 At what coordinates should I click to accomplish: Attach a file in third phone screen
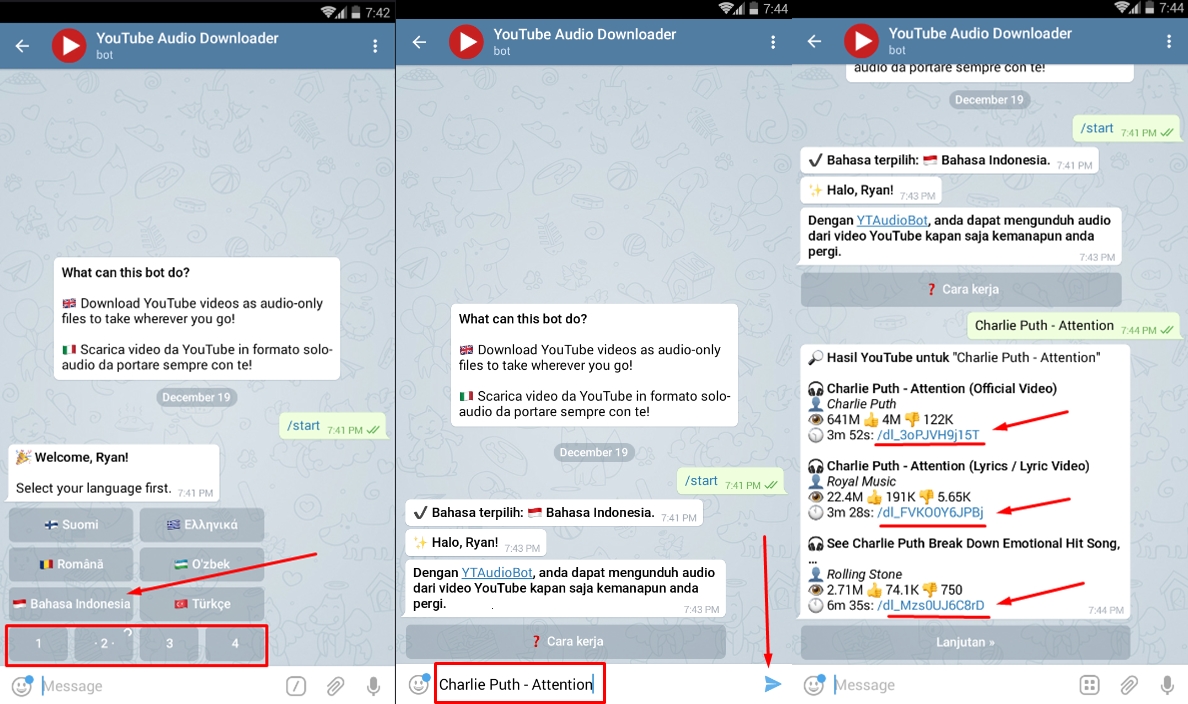click(x=1128, y=685)
